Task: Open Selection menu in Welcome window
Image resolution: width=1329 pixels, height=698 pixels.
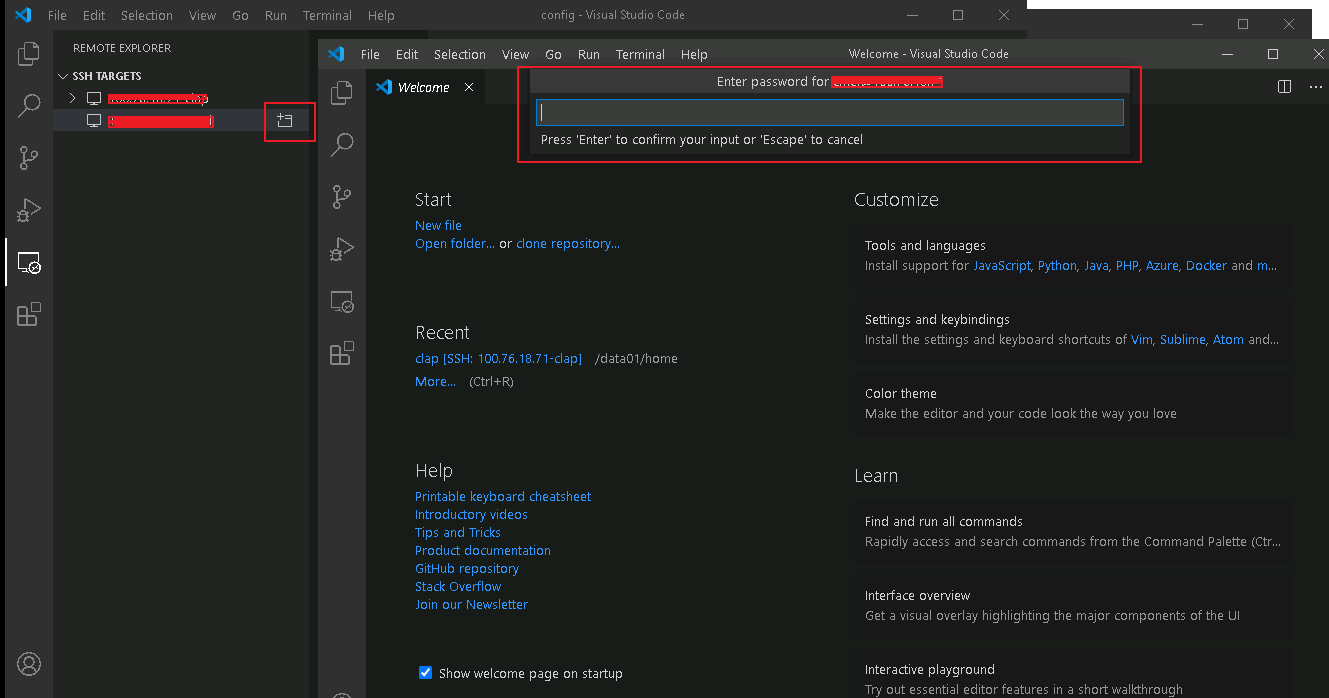Action: 459,54
